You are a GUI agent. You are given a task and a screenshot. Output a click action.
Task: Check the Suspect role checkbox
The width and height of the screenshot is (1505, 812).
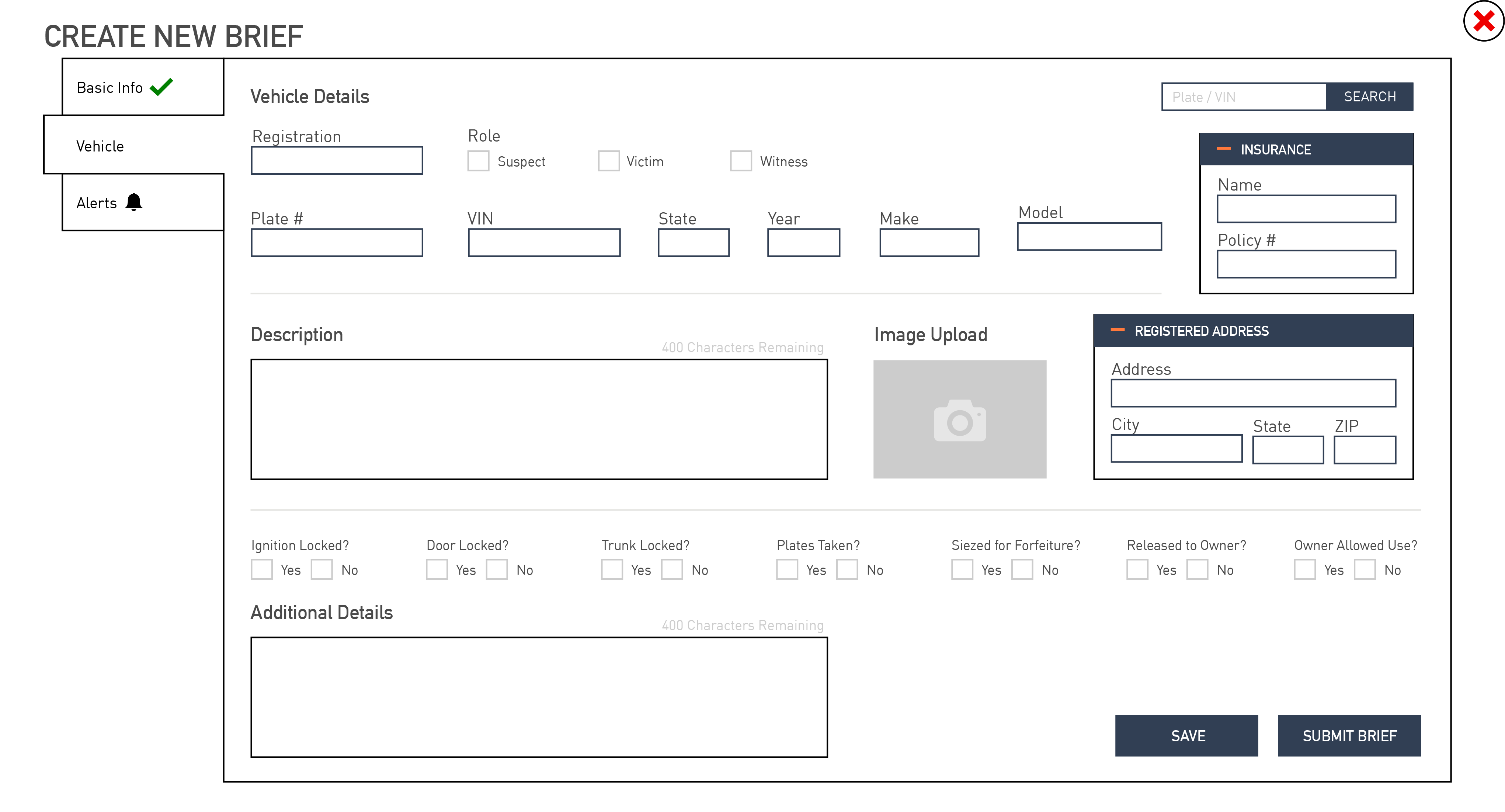479,161
